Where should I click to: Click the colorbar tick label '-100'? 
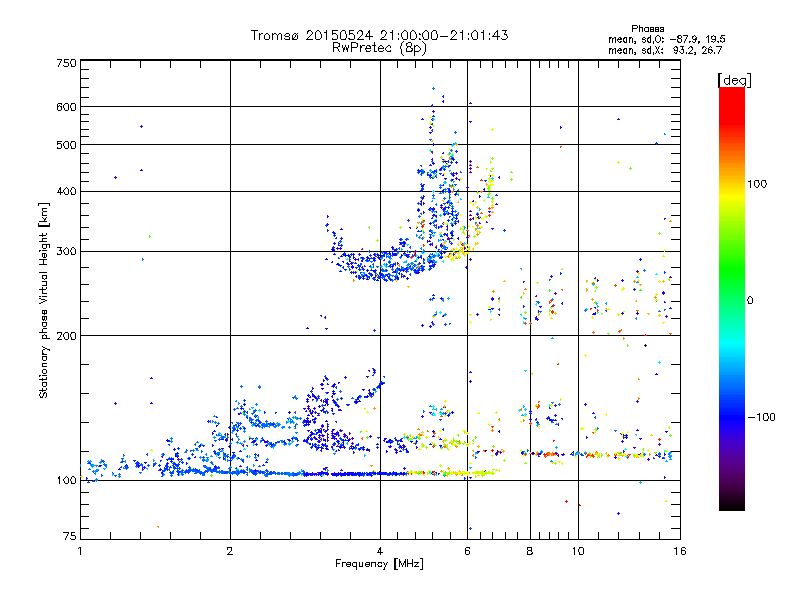tap(761, 417)
